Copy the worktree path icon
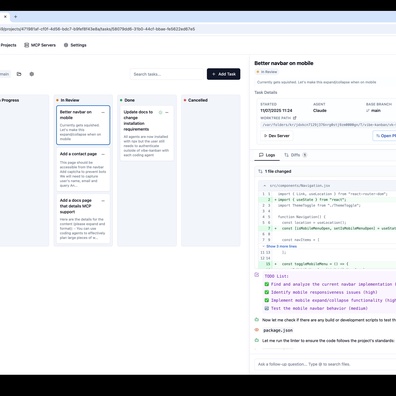This screenshot has height=396, width=396. point(295,118)
